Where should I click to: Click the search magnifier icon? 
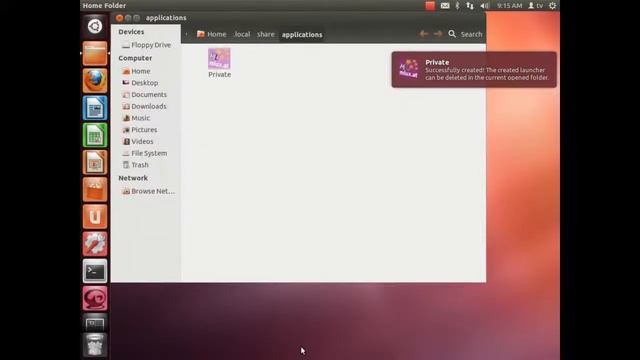[x=452, y=34]
